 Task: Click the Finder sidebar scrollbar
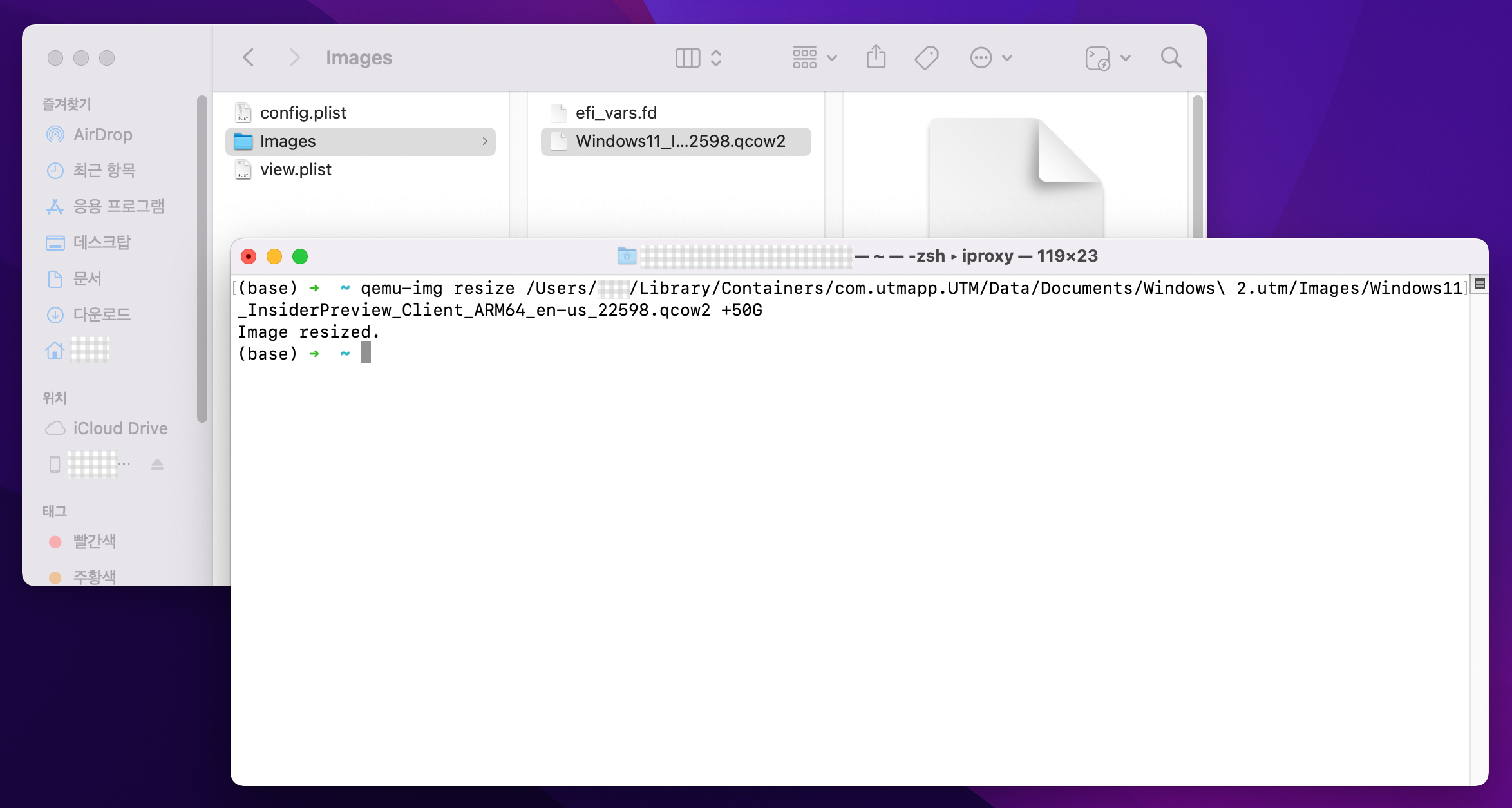pos(202,258)
